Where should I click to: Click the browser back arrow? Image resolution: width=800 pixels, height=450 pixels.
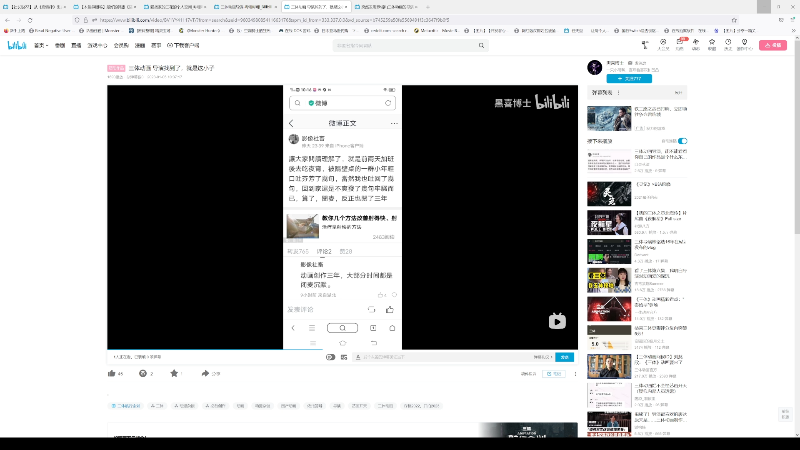coord(7,20)
